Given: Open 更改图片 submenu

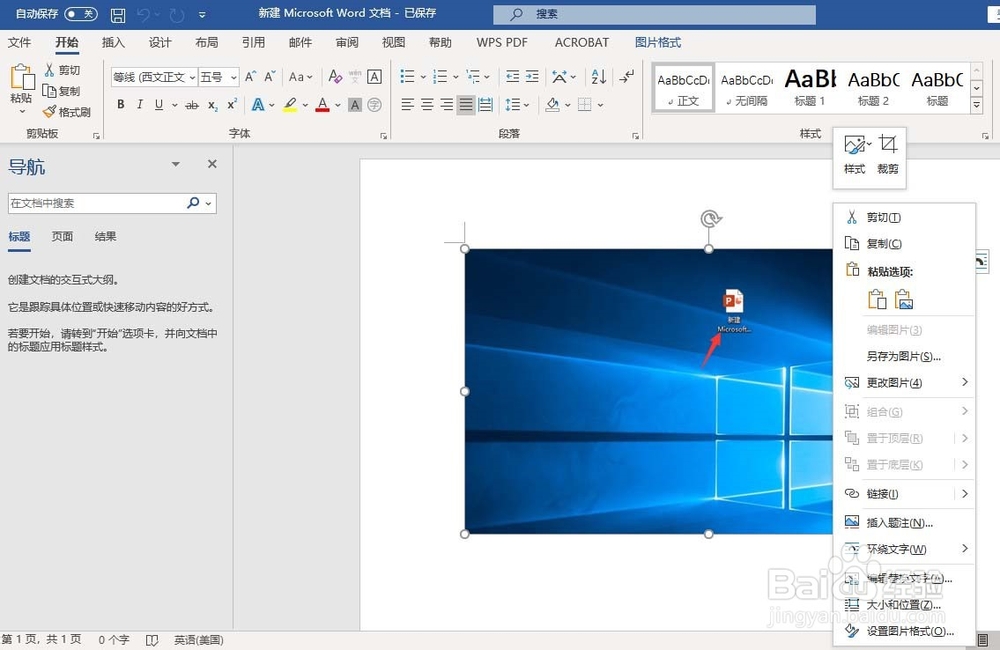Looking at the screenshot, I should coord(904,383).
